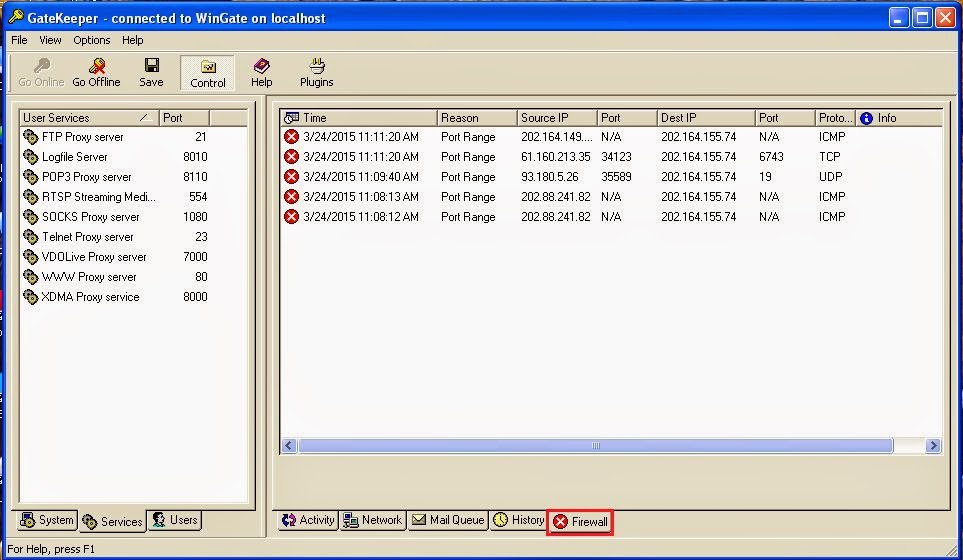The image size is (963, 560).
Task: Select the VDOLive Proxy server gear icon
Action: [x=31, y=257]
